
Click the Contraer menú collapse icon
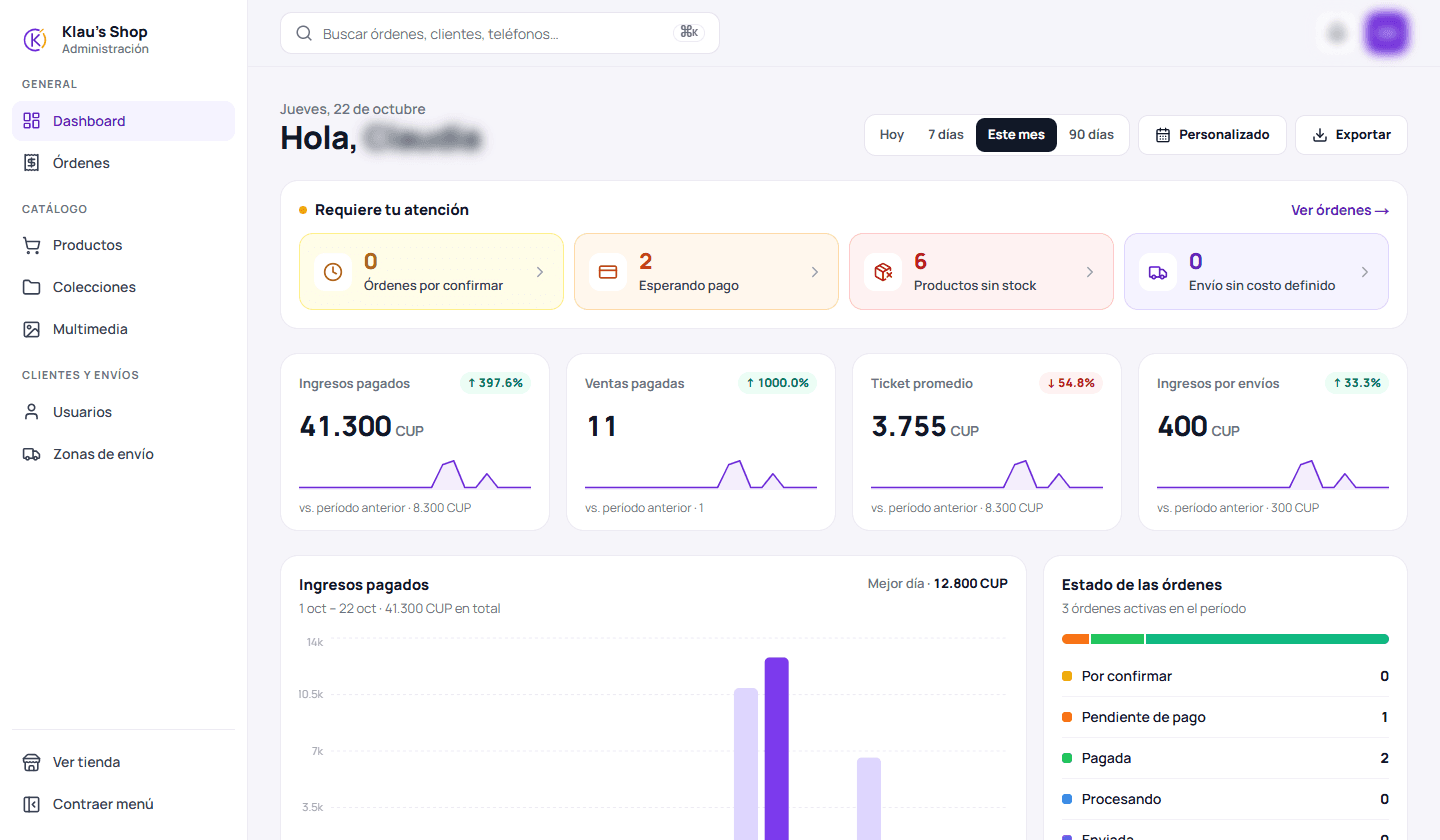coord(32,804)
